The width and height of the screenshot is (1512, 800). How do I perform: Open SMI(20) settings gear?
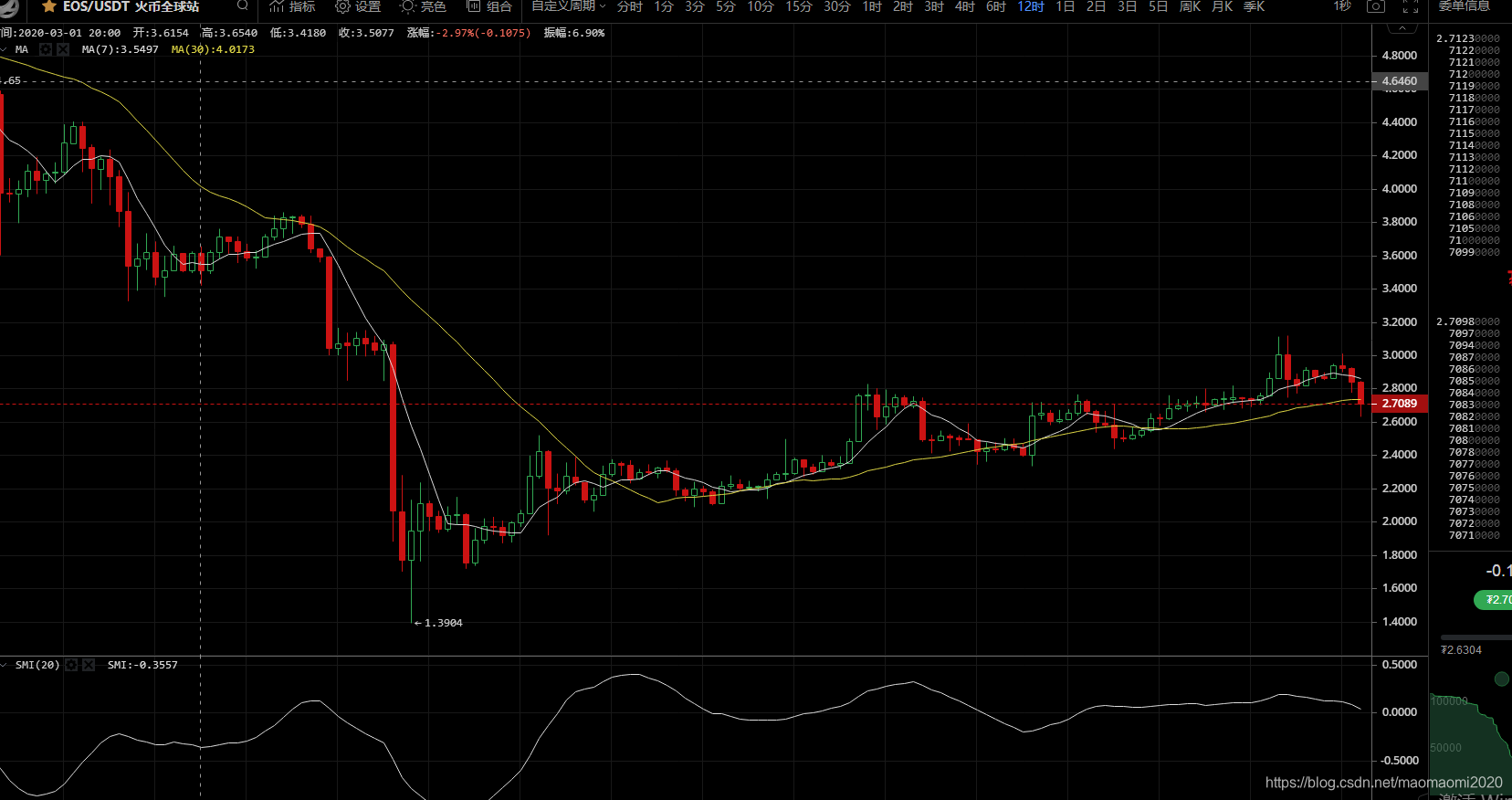pyautogui.click(x=71, y=665)
